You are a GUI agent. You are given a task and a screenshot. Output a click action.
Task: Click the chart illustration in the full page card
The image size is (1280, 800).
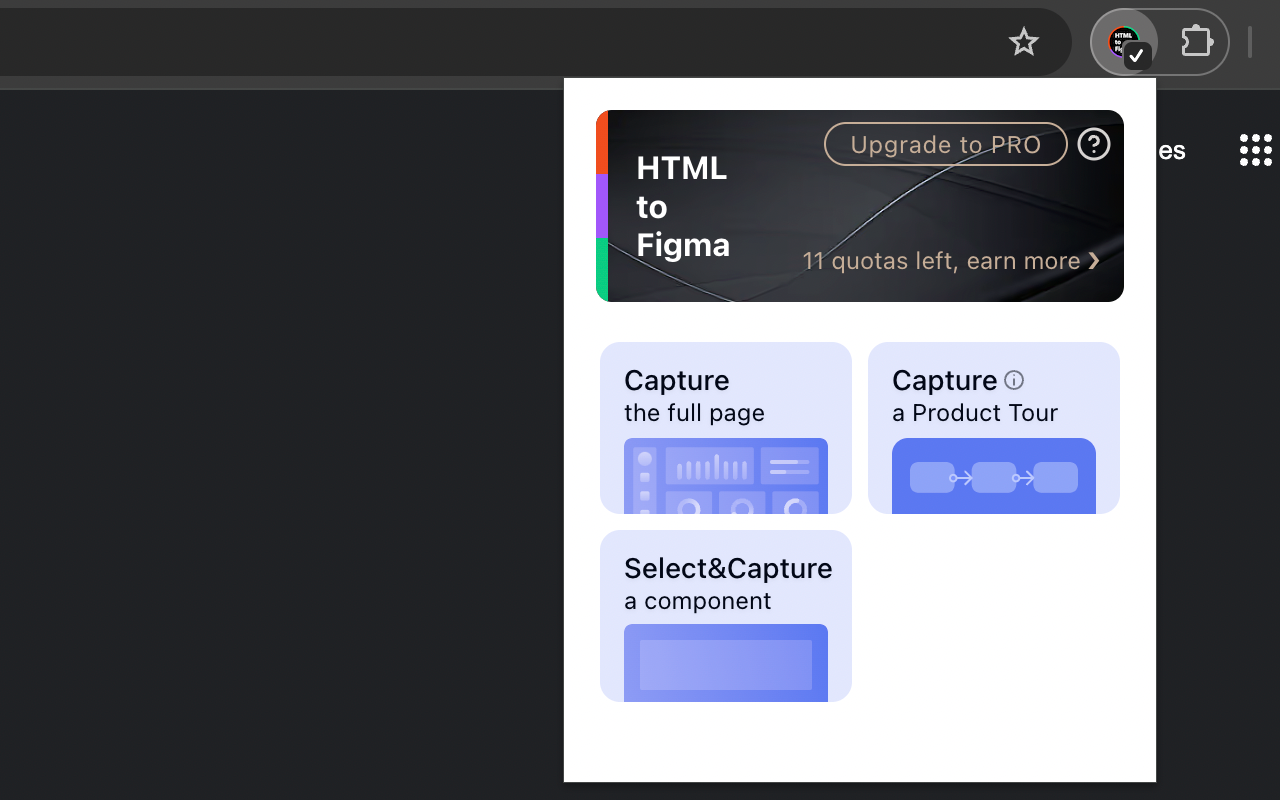pos(725,477)
